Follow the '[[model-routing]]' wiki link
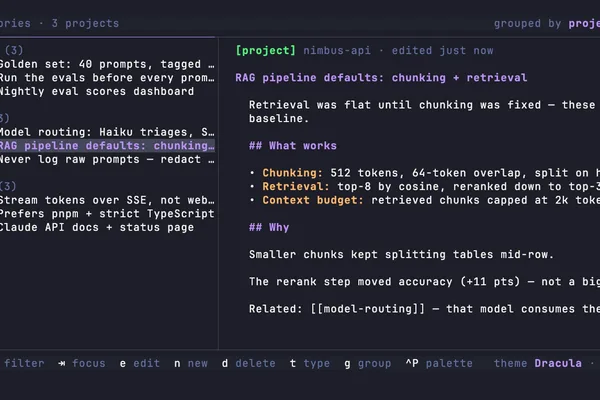Viewport: 600px width, 400px height. tap(367, 309)
